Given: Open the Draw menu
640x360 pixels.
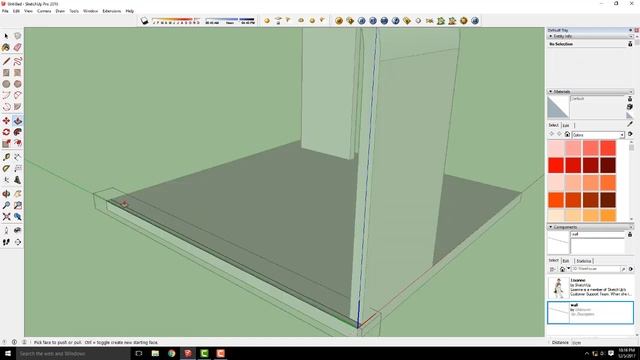Looking at the screenshot, I should (x=60, y=11).
